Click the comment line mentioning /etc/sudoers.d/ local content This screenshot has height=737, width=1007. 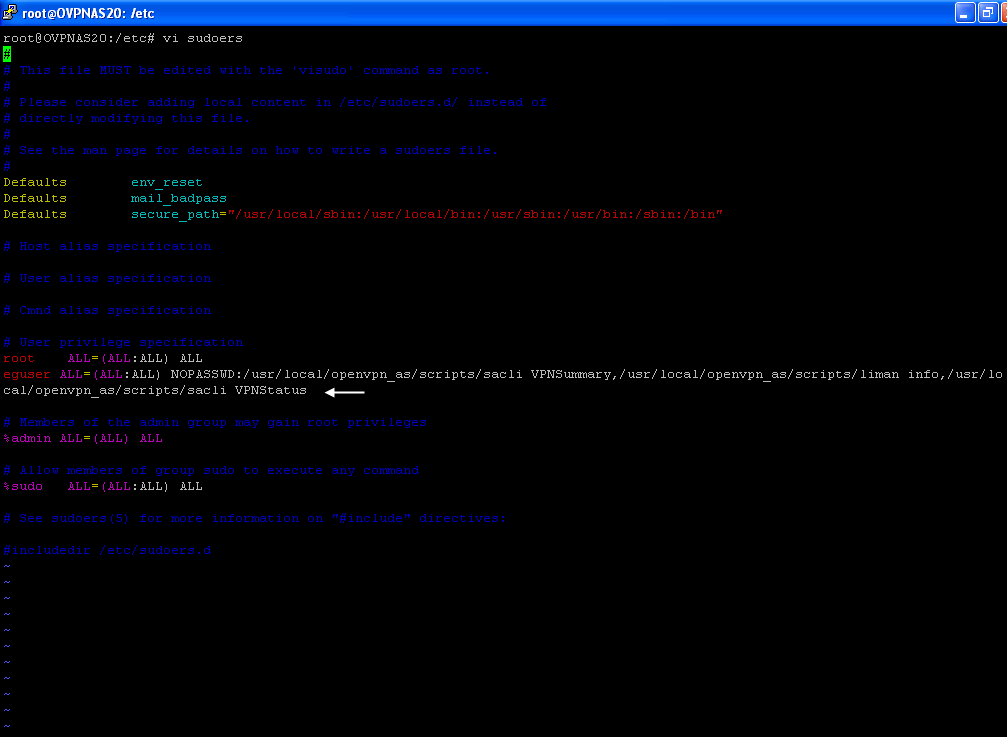point(275,103)
